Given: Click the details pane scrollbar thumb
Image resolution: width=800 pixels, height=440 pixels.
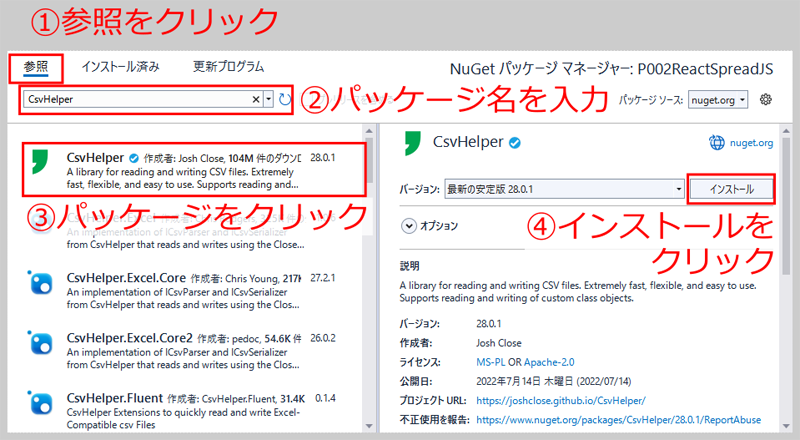Looking at the screenshot, I should point(786,207).
